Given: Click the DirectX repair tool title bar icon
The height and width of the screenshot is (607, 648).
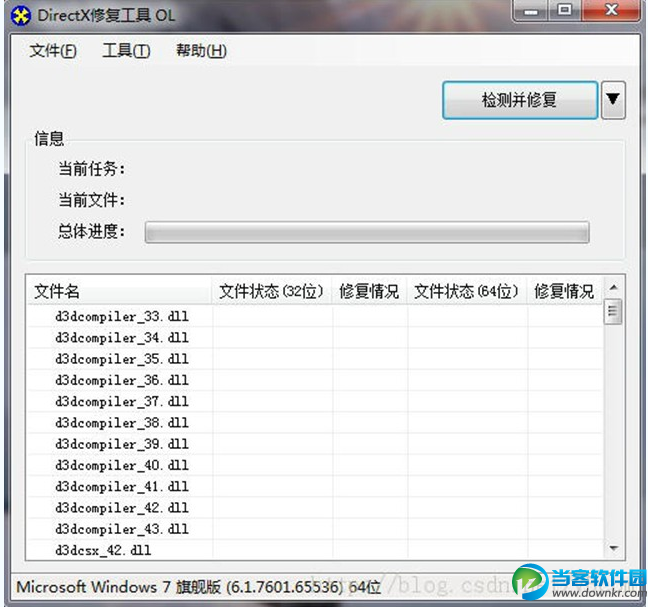Looking at the screenshot, I should pyautogui.click(x=21, y=16).
